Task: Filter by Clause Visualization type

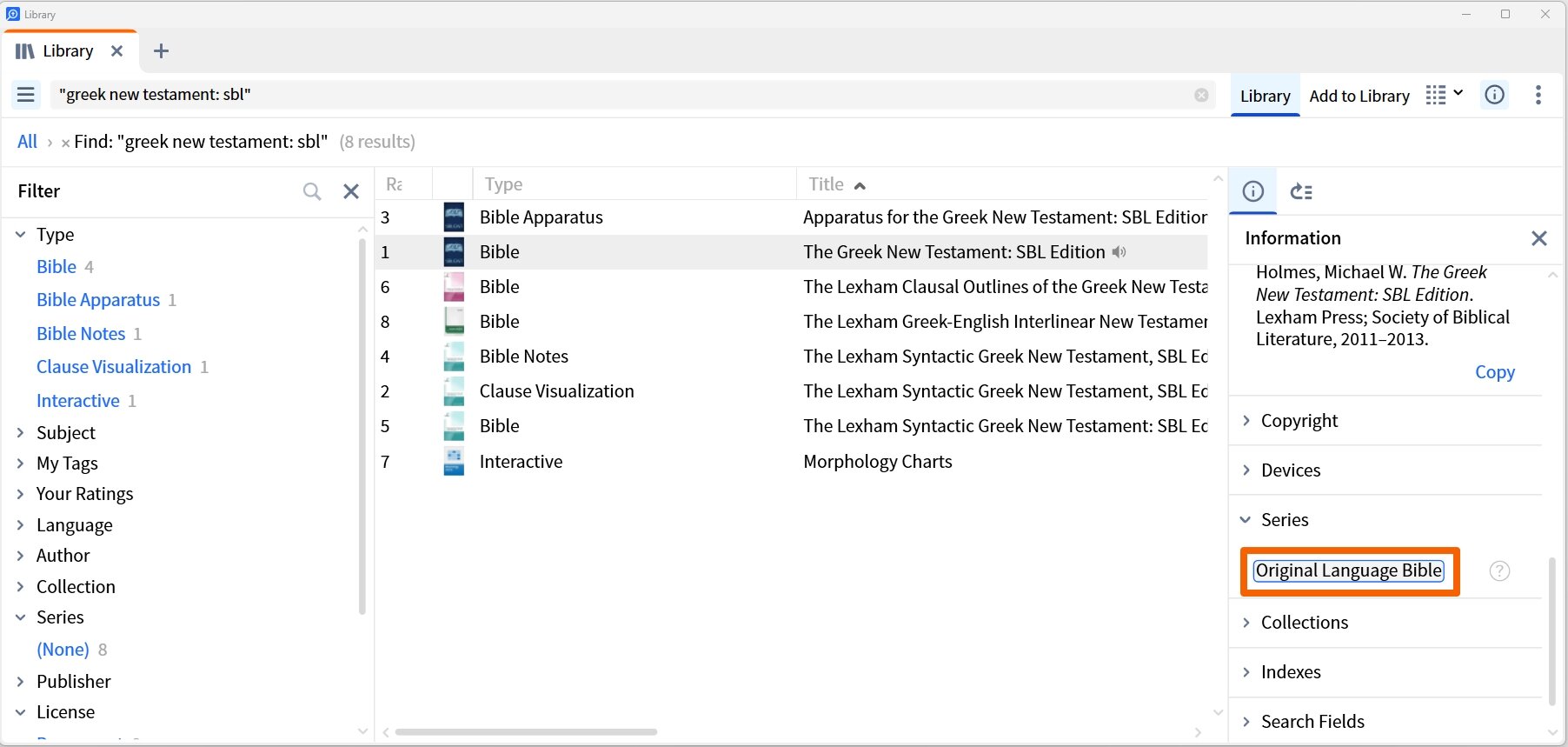Action: pos(114,367)
